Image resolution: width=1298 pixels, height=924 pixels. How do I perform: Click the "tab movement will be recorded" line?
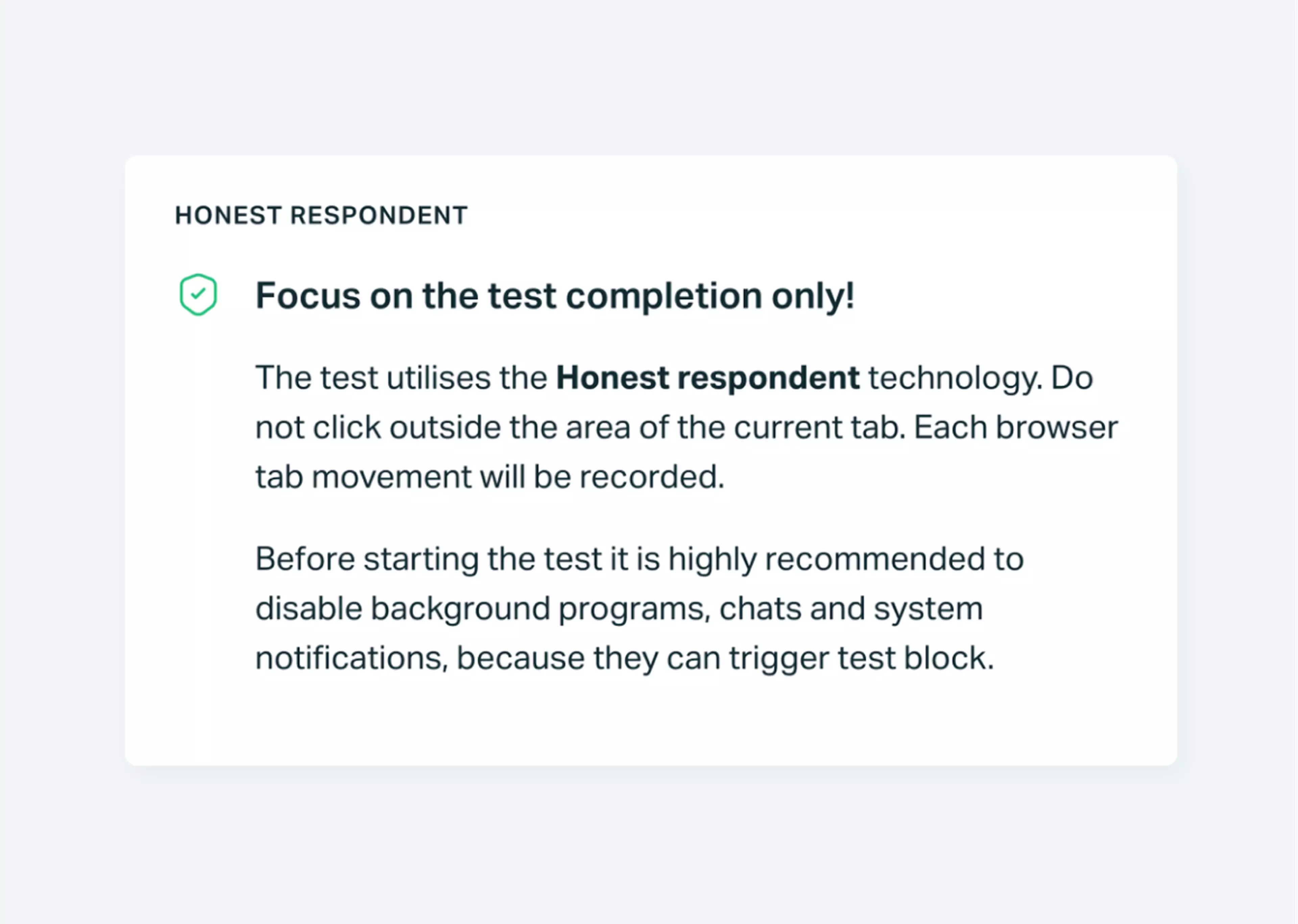pyautogui.click(x=489, y=477)
